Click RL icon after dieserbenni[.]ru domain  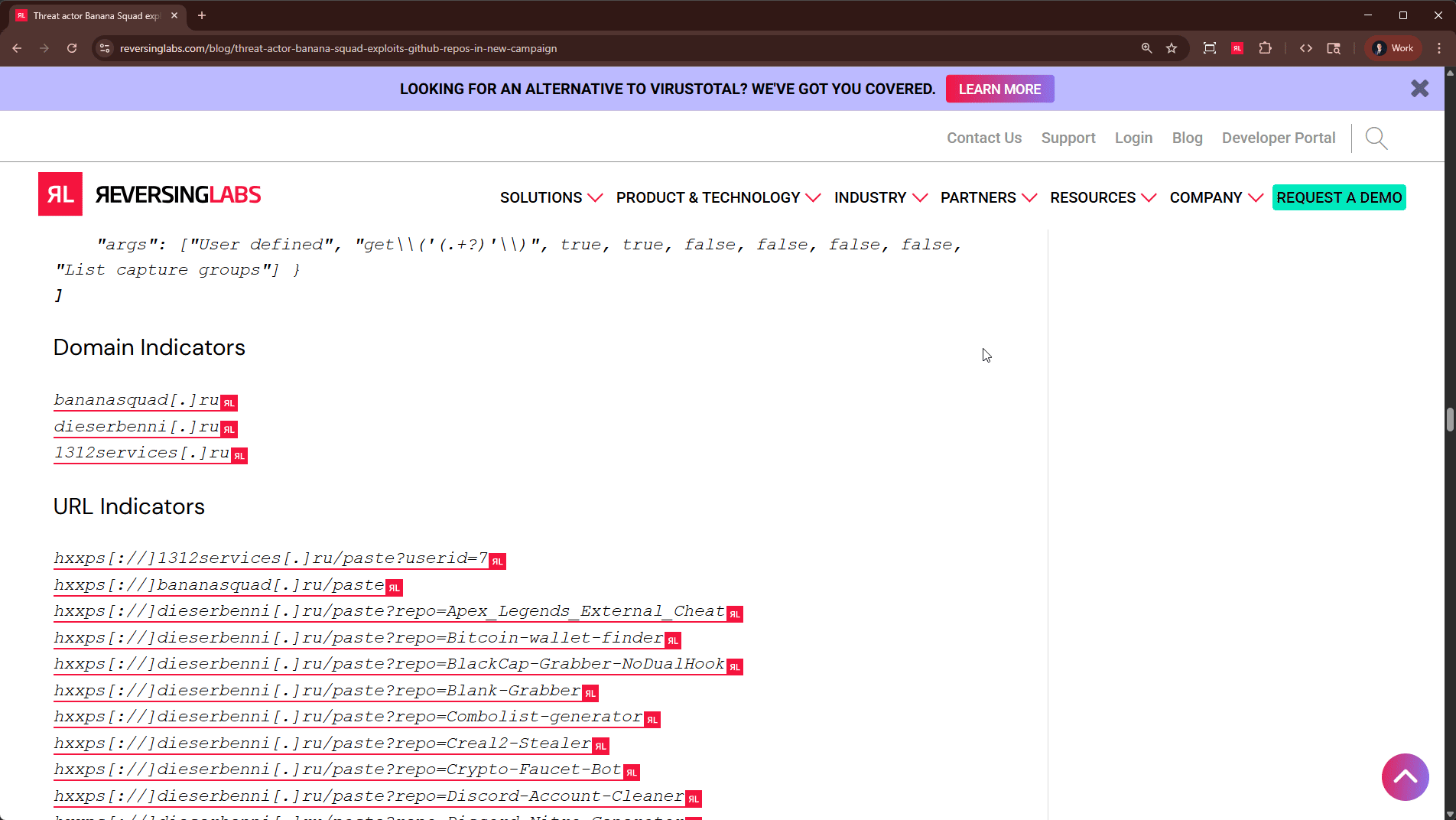[x=229, y=429]
